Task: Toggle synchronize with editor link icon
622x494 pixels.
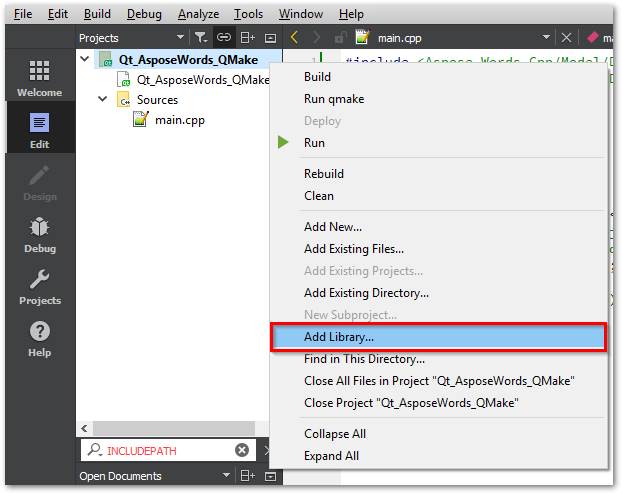Action: point(224,38)
